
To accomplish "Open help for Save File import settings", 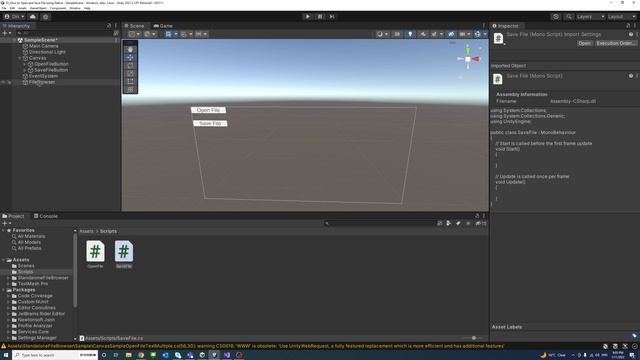I will pyautogui.click(x=631, y=34).
